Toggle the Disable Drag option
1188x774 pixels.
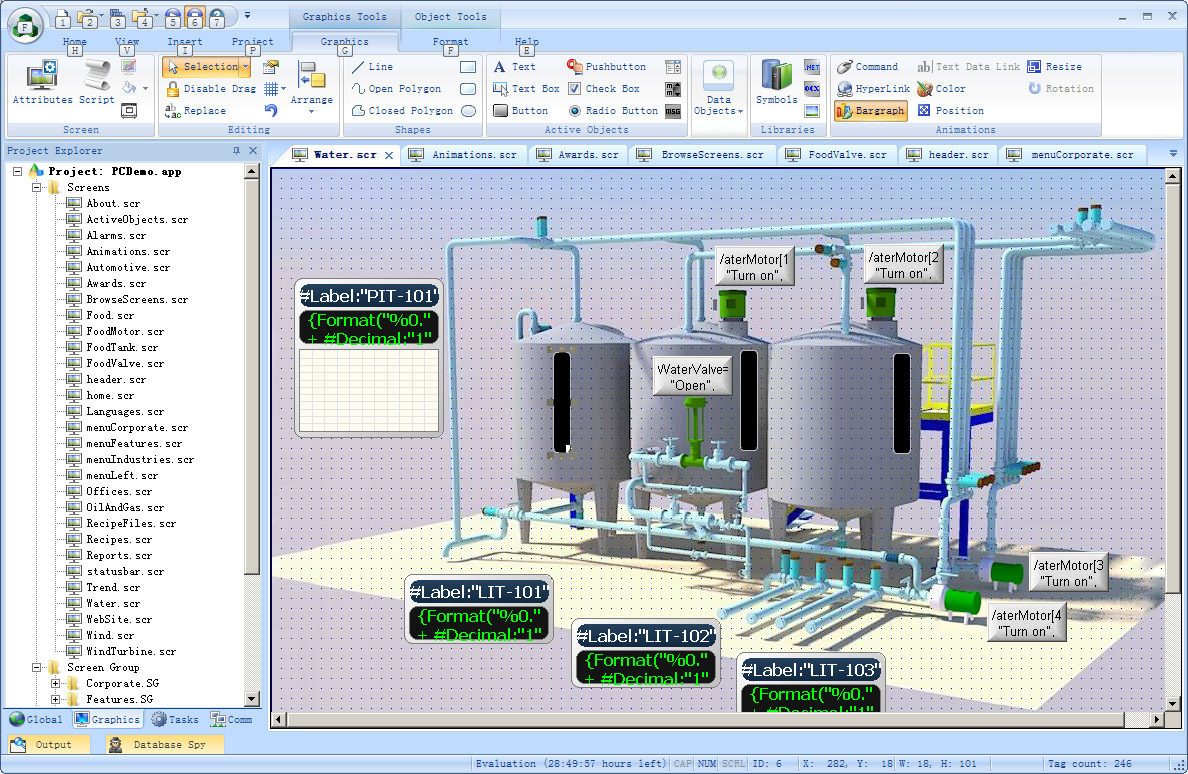210,89
